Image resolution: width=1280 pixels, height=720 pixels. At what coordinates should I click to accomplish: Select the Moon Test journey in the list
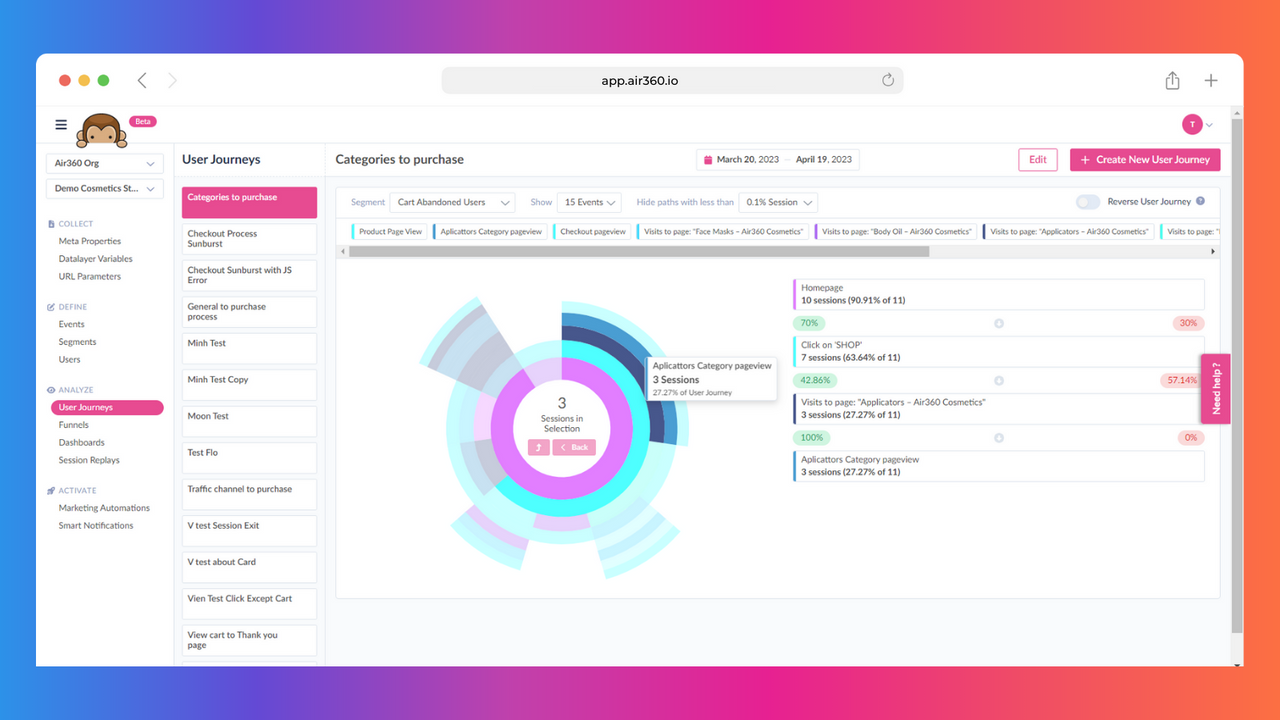(248, 421)
